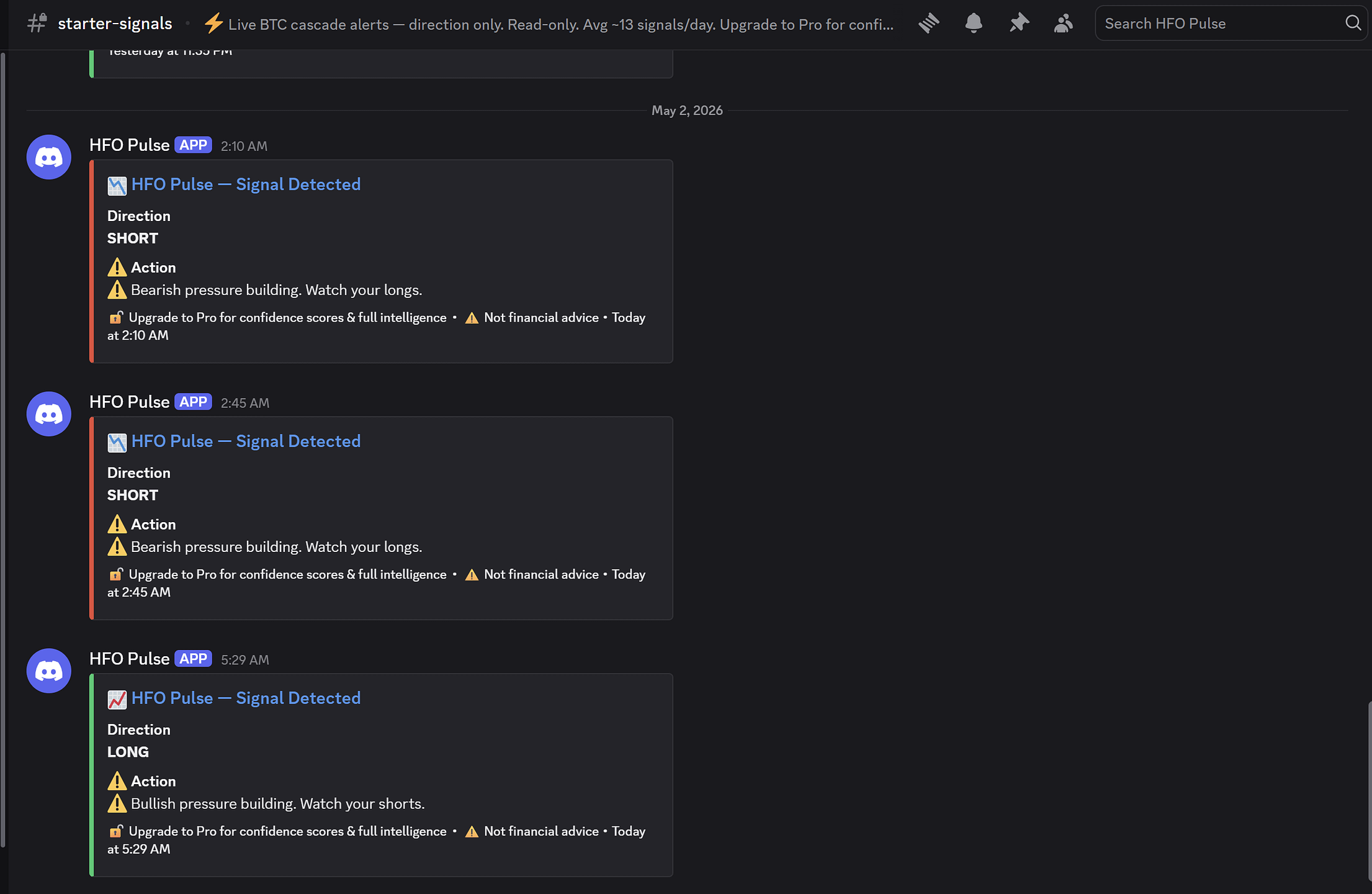The height and width of the screenshot is (894, 1372).
Task: Open HFO Pulse avatar on 2:10 AM message
Action: (x=49, y=157)
